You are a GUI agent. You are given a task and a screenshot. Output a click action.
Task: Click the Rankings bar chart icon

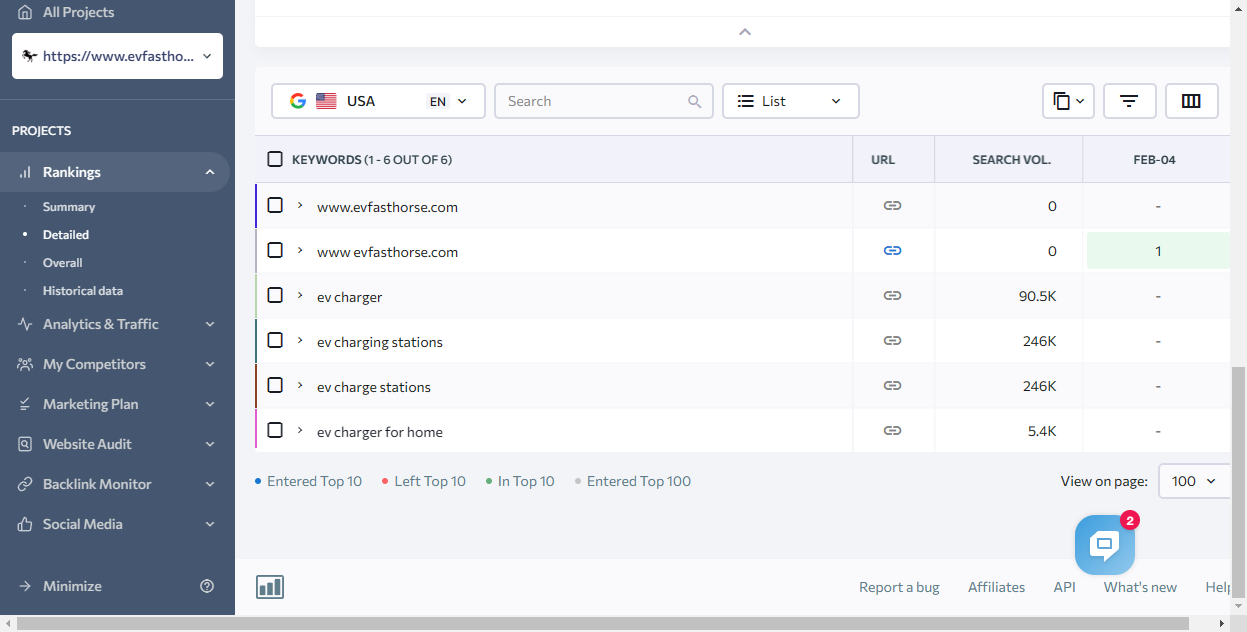pos(26,172)
